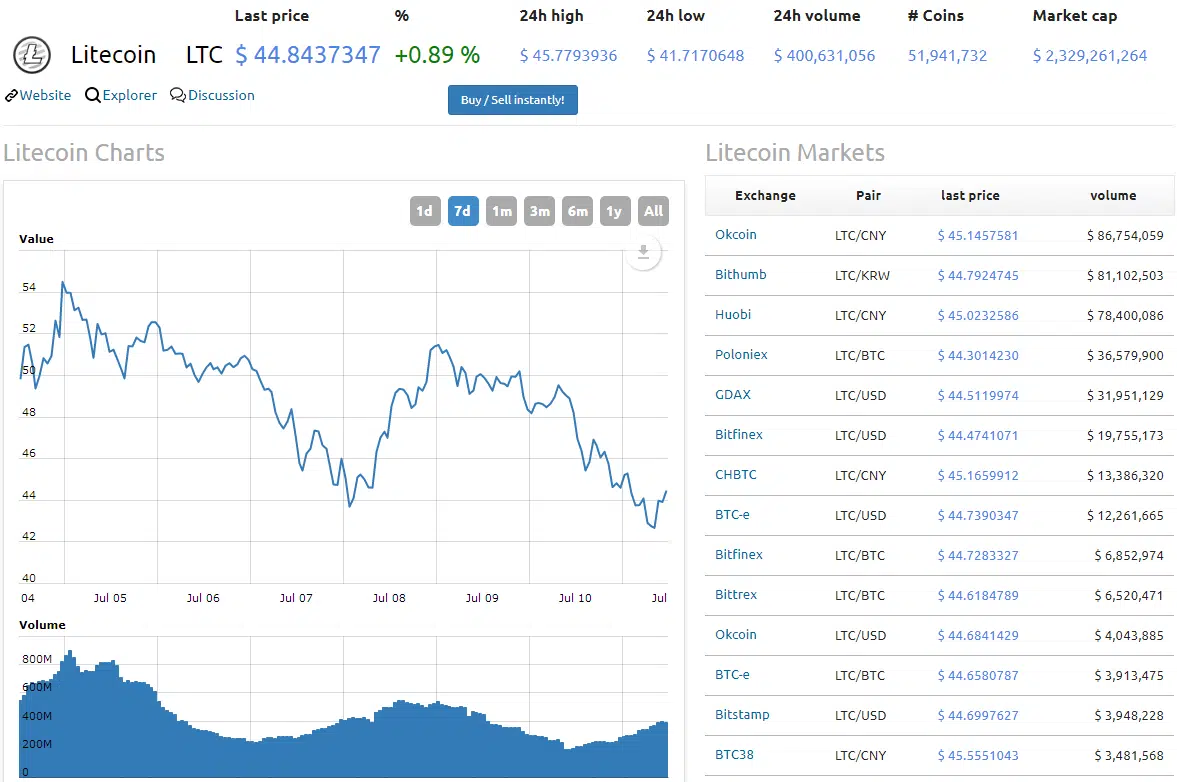The image size is (1177, 782).
Task: Click Okcoin volume $ 86,754,059
Action: (1124, 236)
